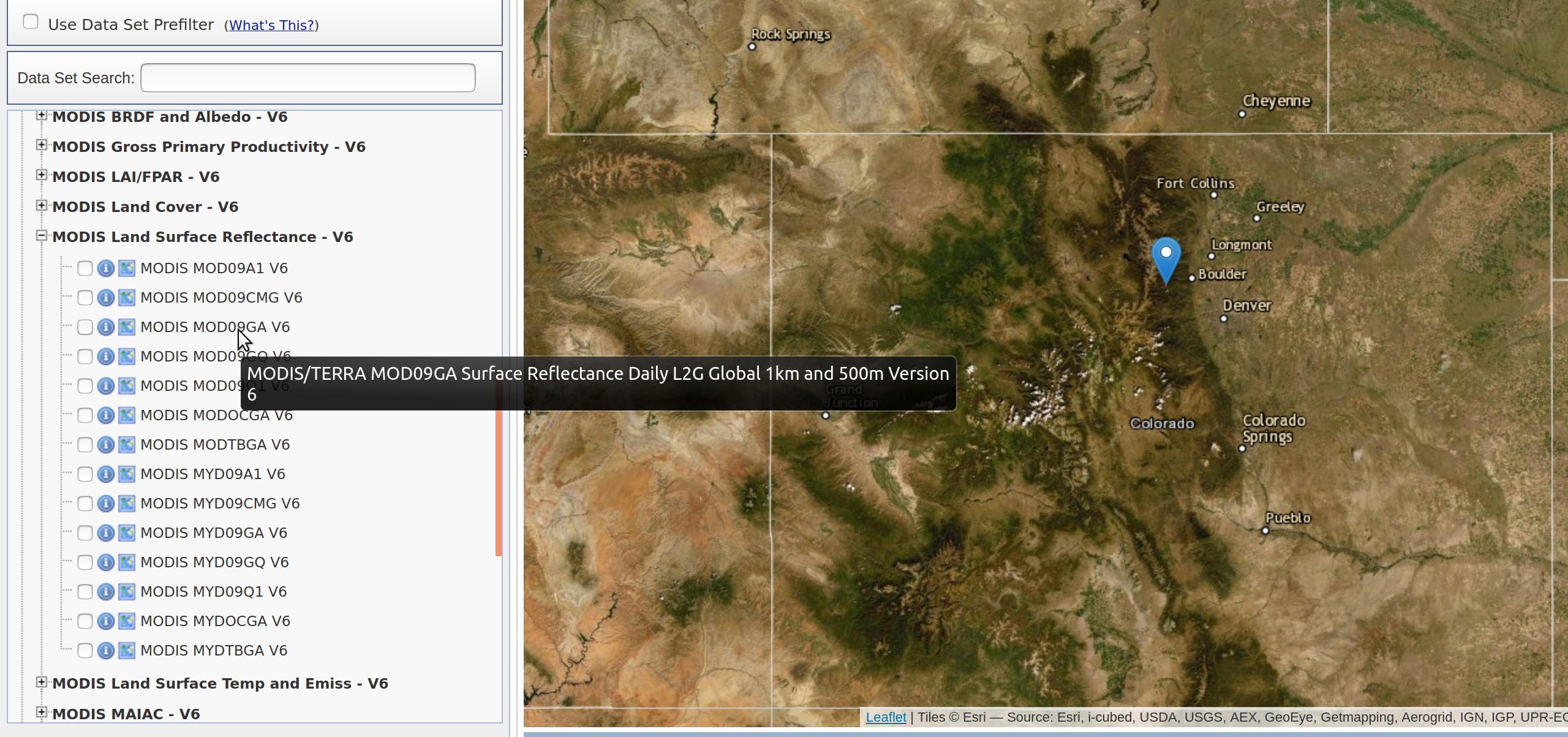Enable the Use Data Set Prefilter checkbox

pyautogui.click(x=31, y=21)
